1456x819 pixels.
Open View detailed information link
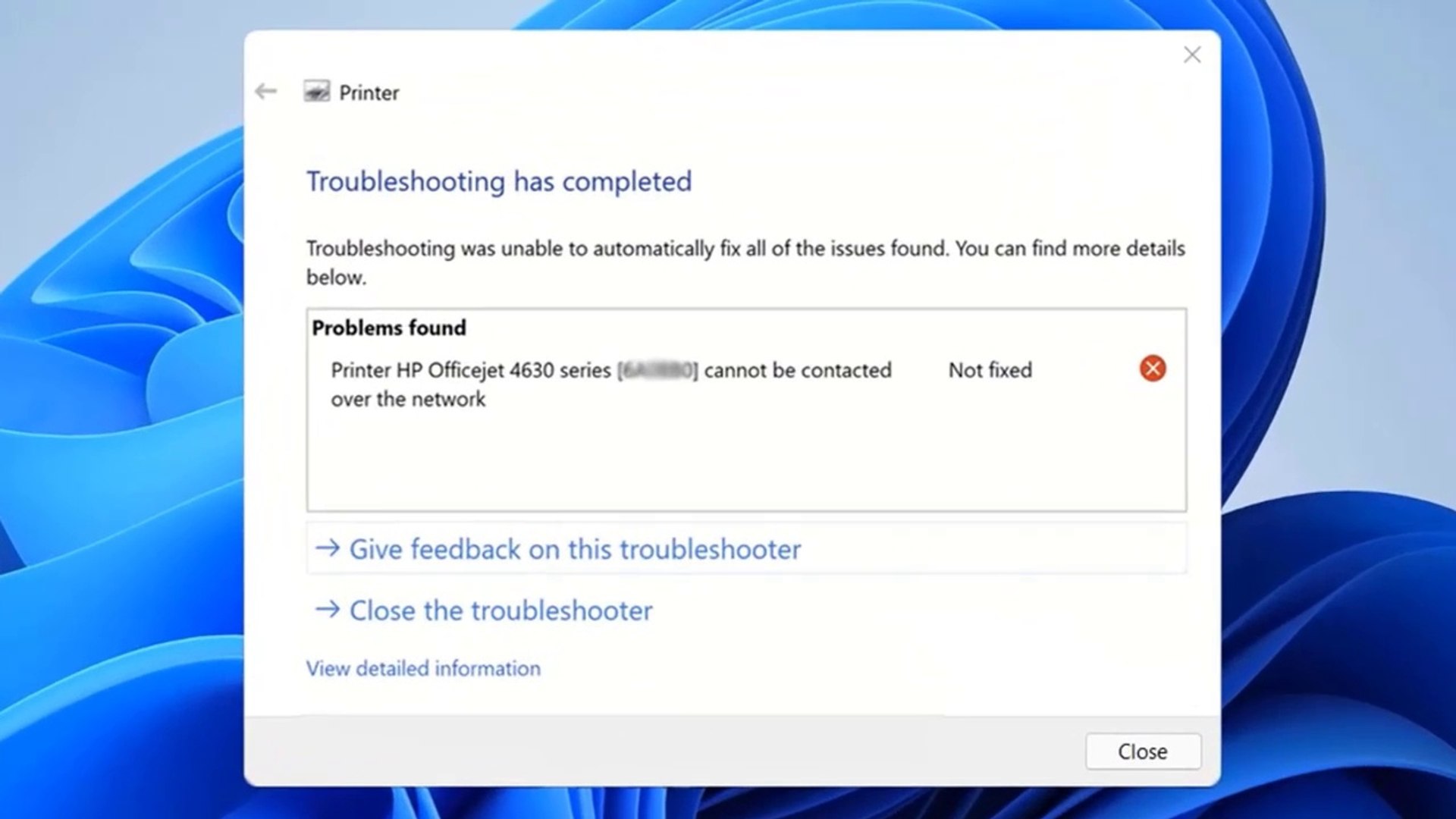(x=423, y=668)
